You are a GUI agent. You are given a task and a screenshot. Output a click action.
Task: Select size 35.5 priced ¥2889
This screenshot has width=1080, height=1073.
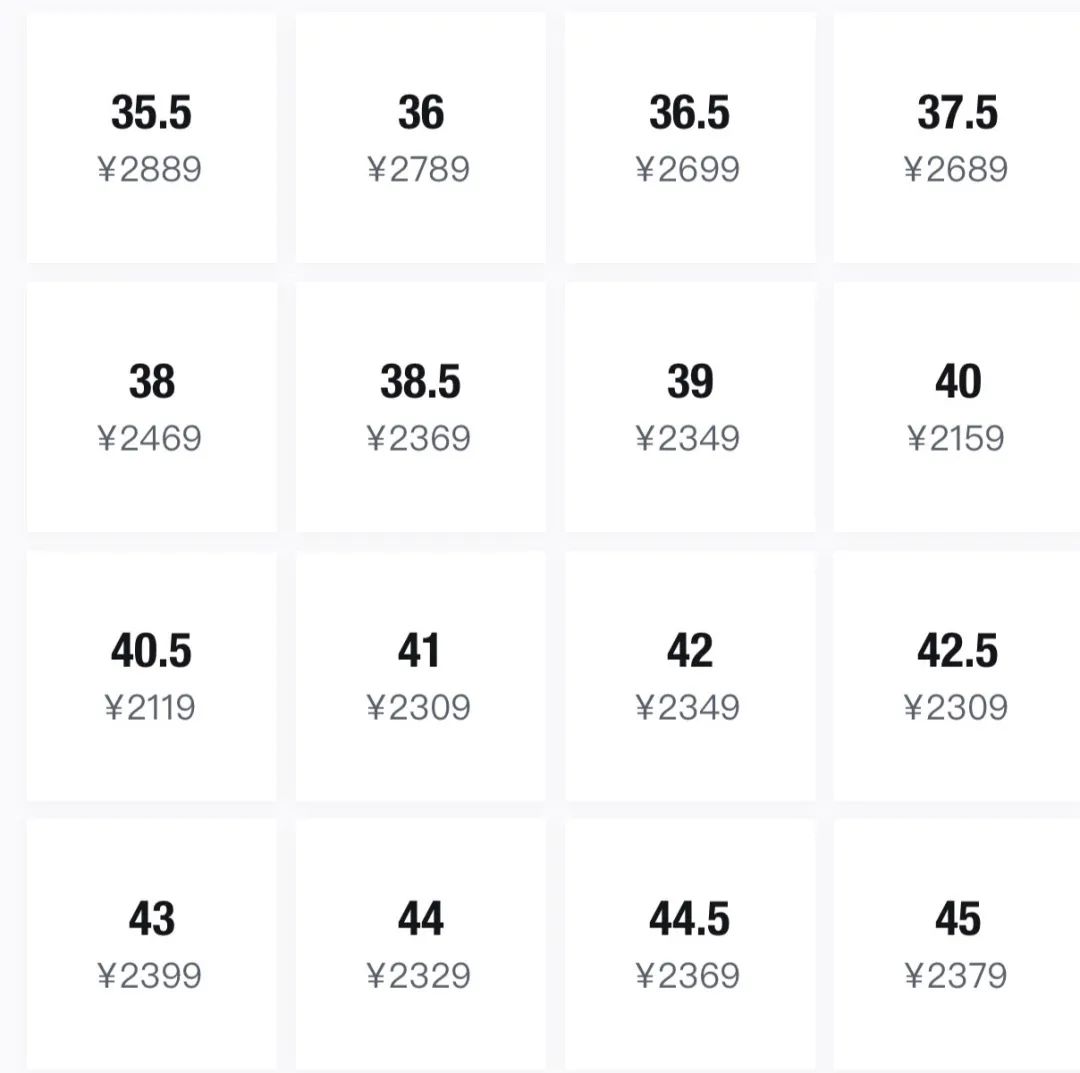(151, 138)
